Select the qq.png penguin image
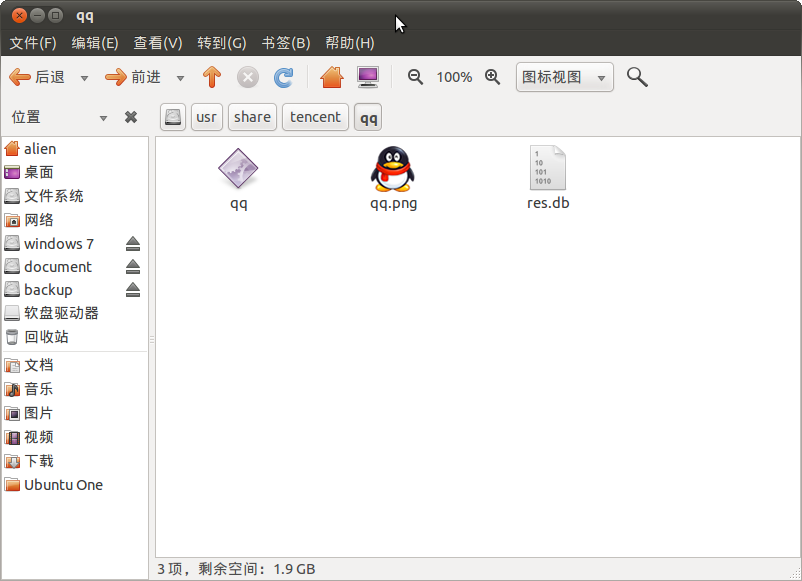Image resolution: width=802 pixels, height=581 pixels. (x=393, y=168)
